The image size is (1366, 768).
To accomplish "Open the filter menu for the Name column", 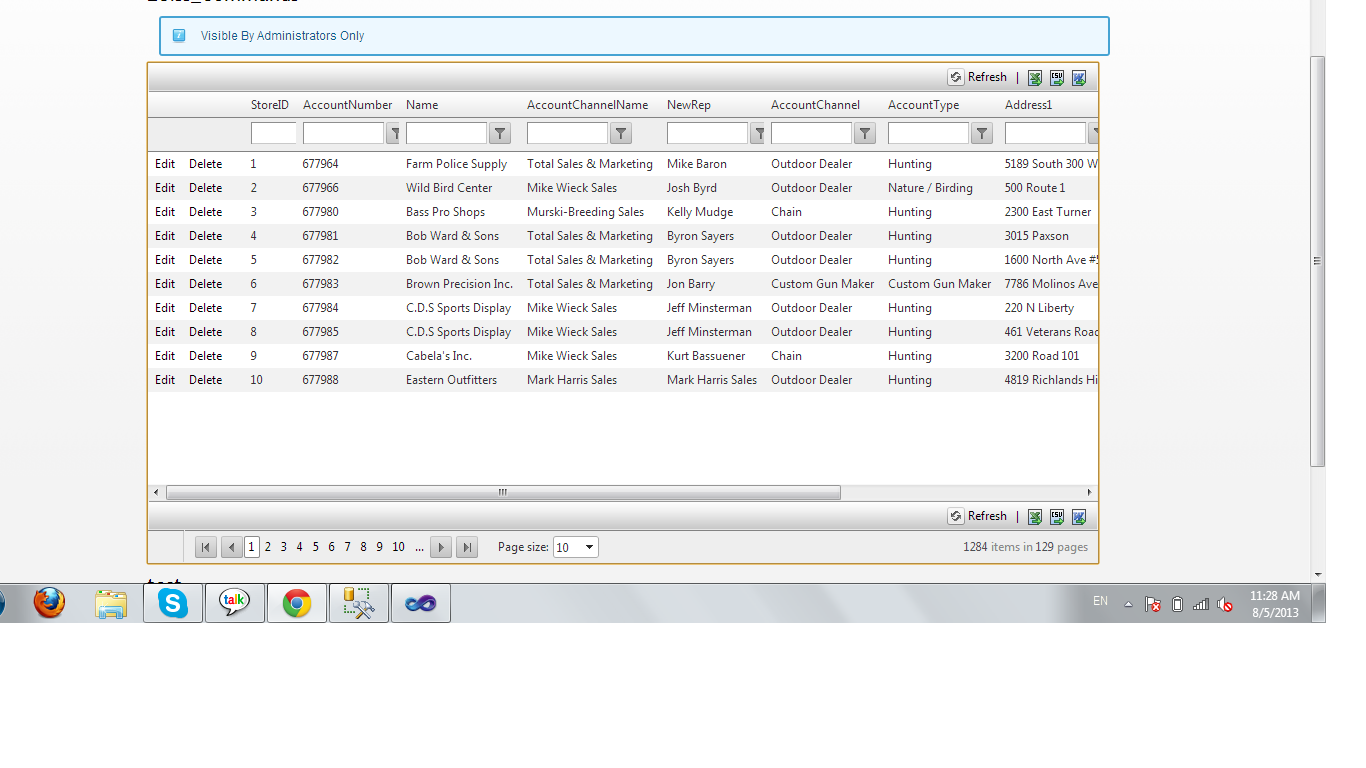I will [500, 134].
